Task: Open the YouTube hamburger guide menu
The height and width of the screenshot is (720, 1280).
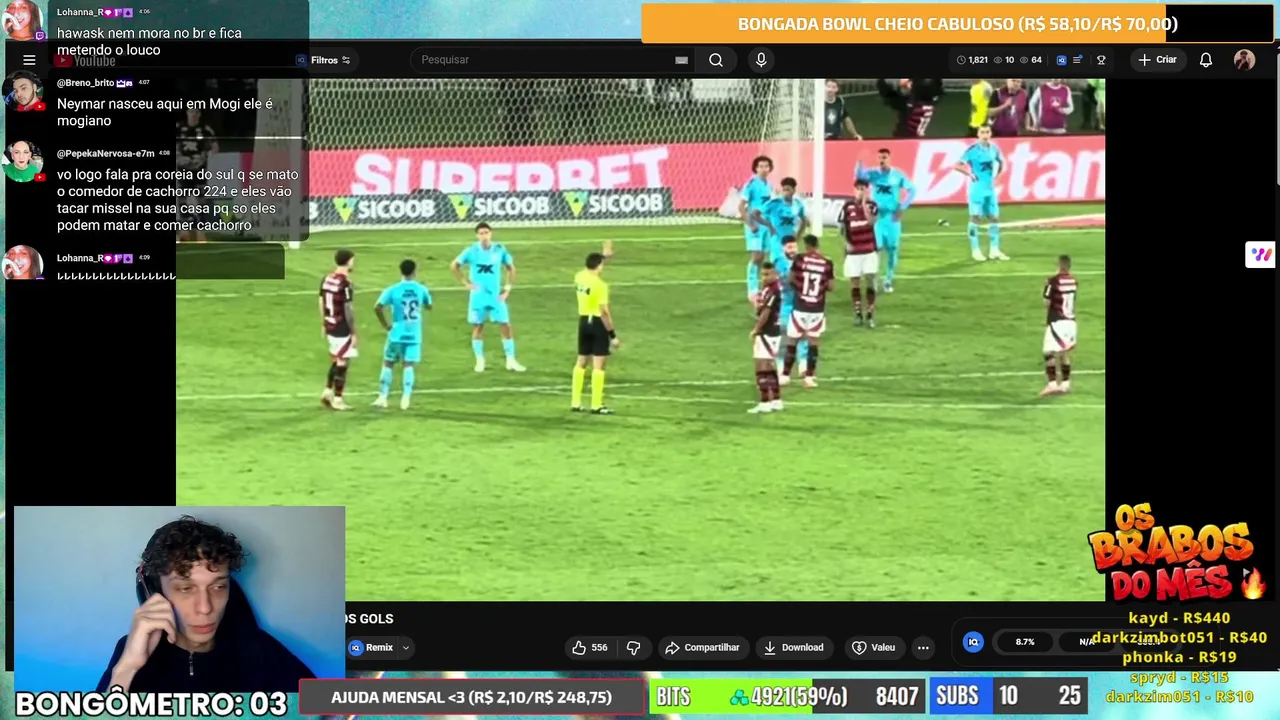Action: coord(29,60)
